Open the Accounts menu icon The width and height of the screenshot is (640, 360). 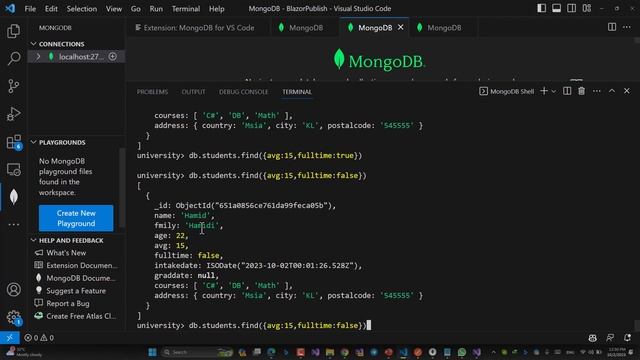13,289
